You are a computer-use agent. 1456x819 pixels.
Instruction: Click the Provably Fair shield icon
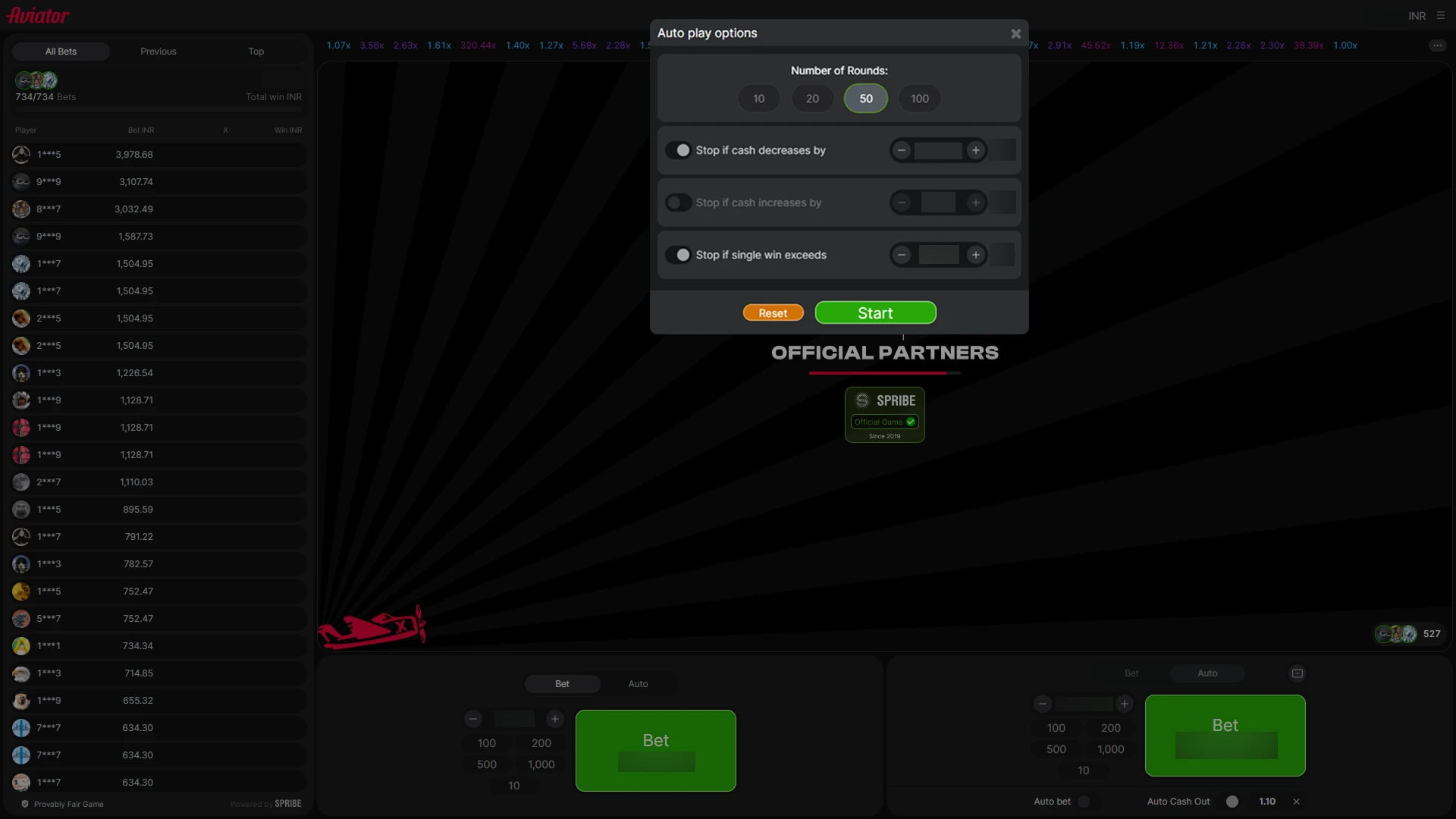click(x=24, y=804)
